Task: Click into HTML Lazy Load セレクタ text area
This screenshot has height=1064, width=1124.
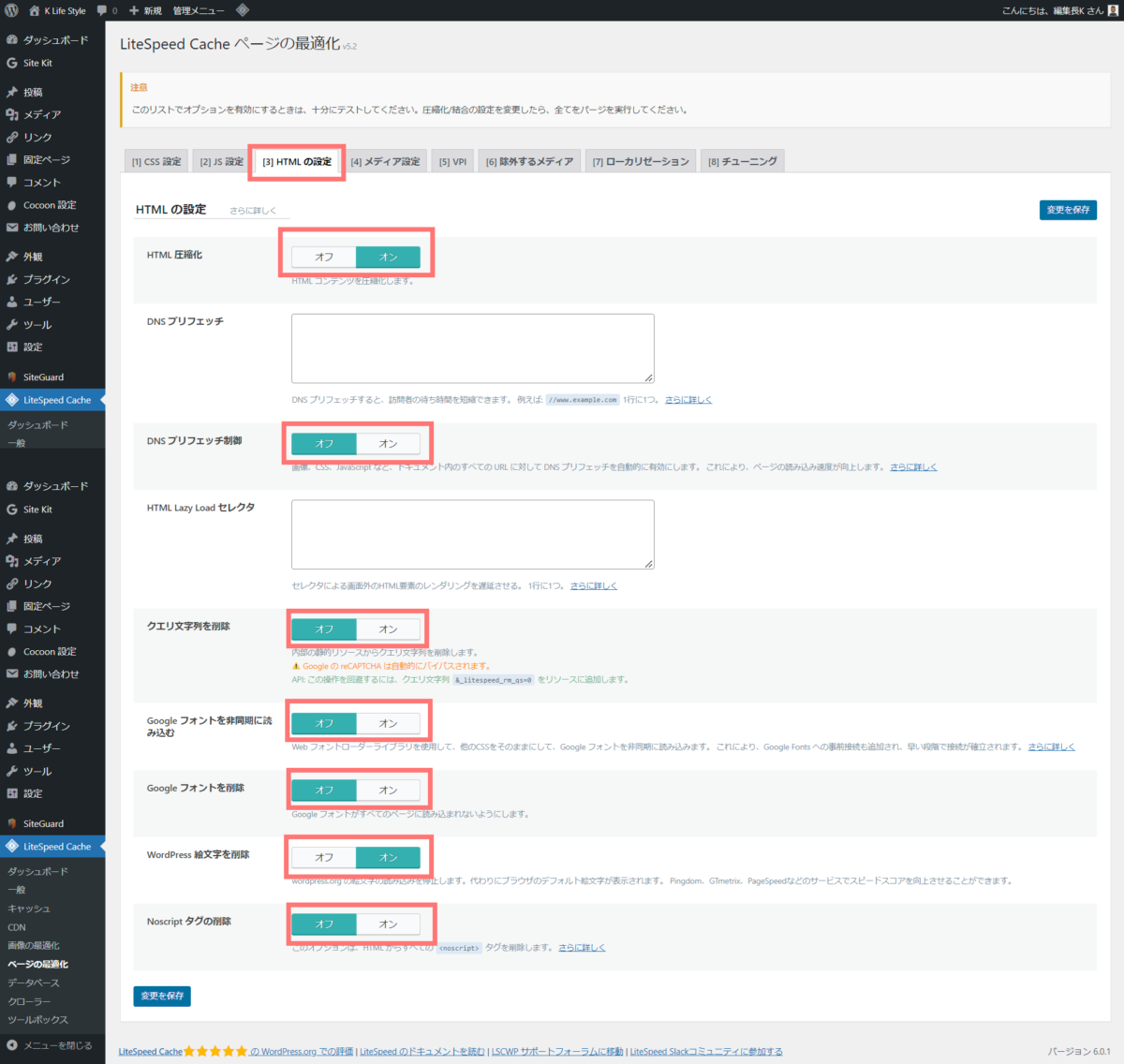Action: tap(472, 534)
